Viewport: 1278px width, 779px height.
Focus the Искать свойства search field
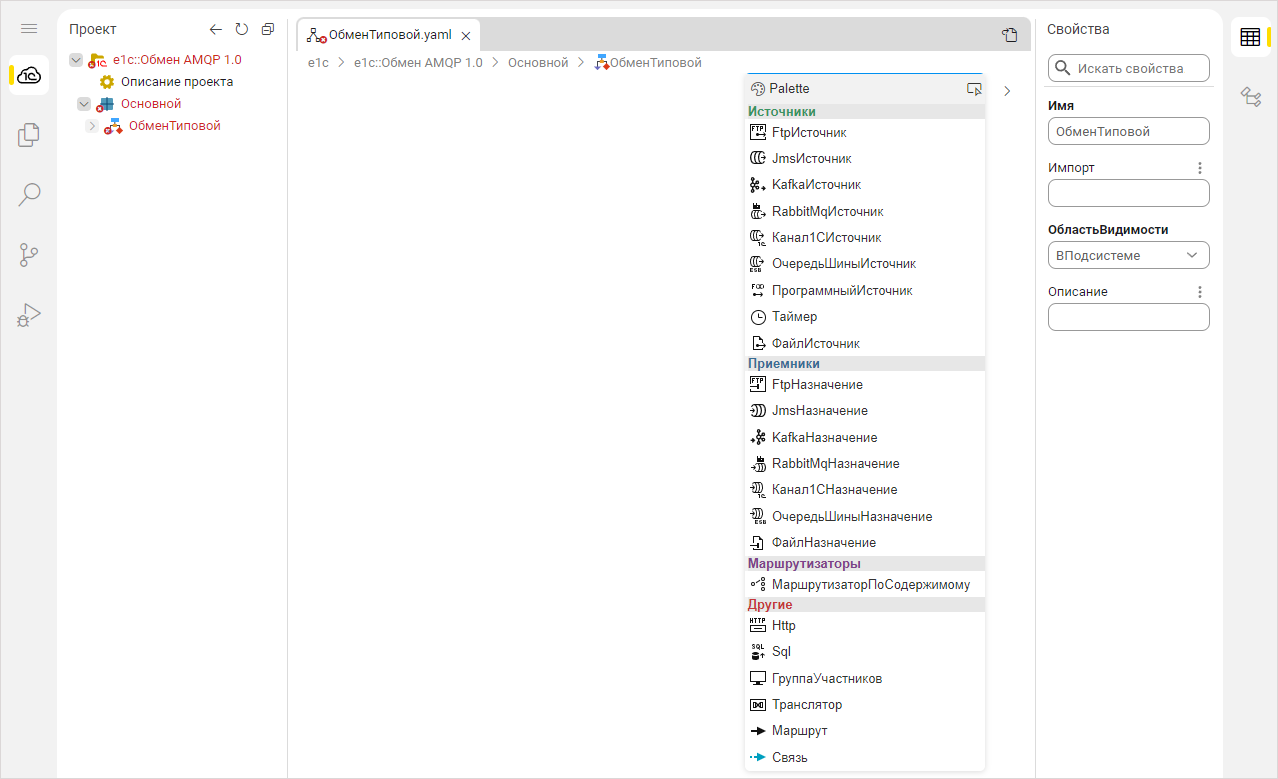pyautogui.click(x=1129, y=68)
